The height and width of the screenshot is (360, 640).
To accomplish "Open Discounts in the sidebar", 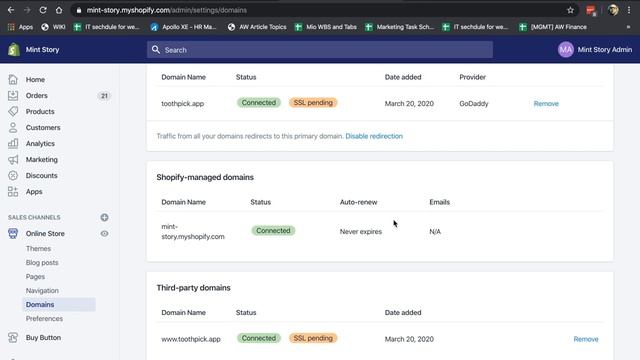I will 42,176.
